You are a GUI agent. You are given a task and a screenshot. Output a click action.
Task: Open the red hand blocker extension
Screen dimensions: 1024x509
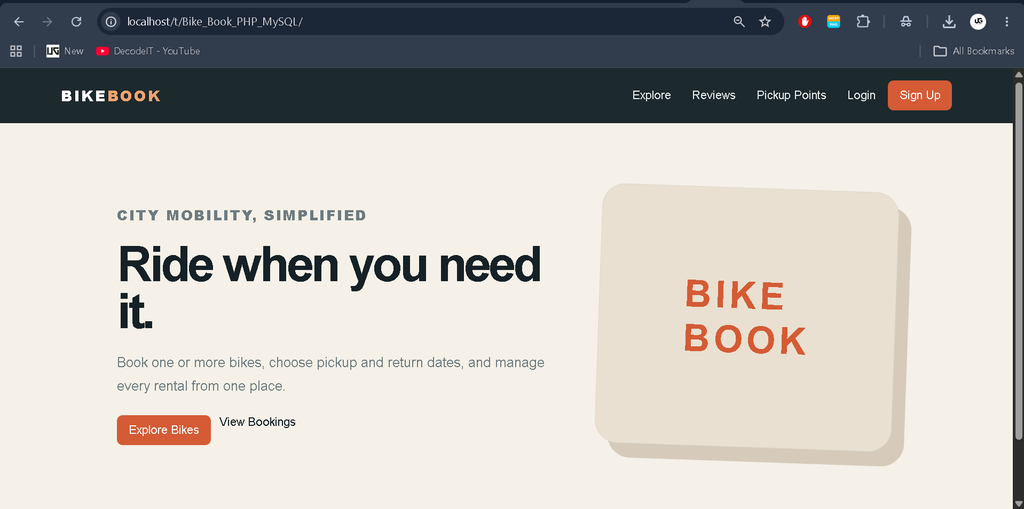[805, 22]
